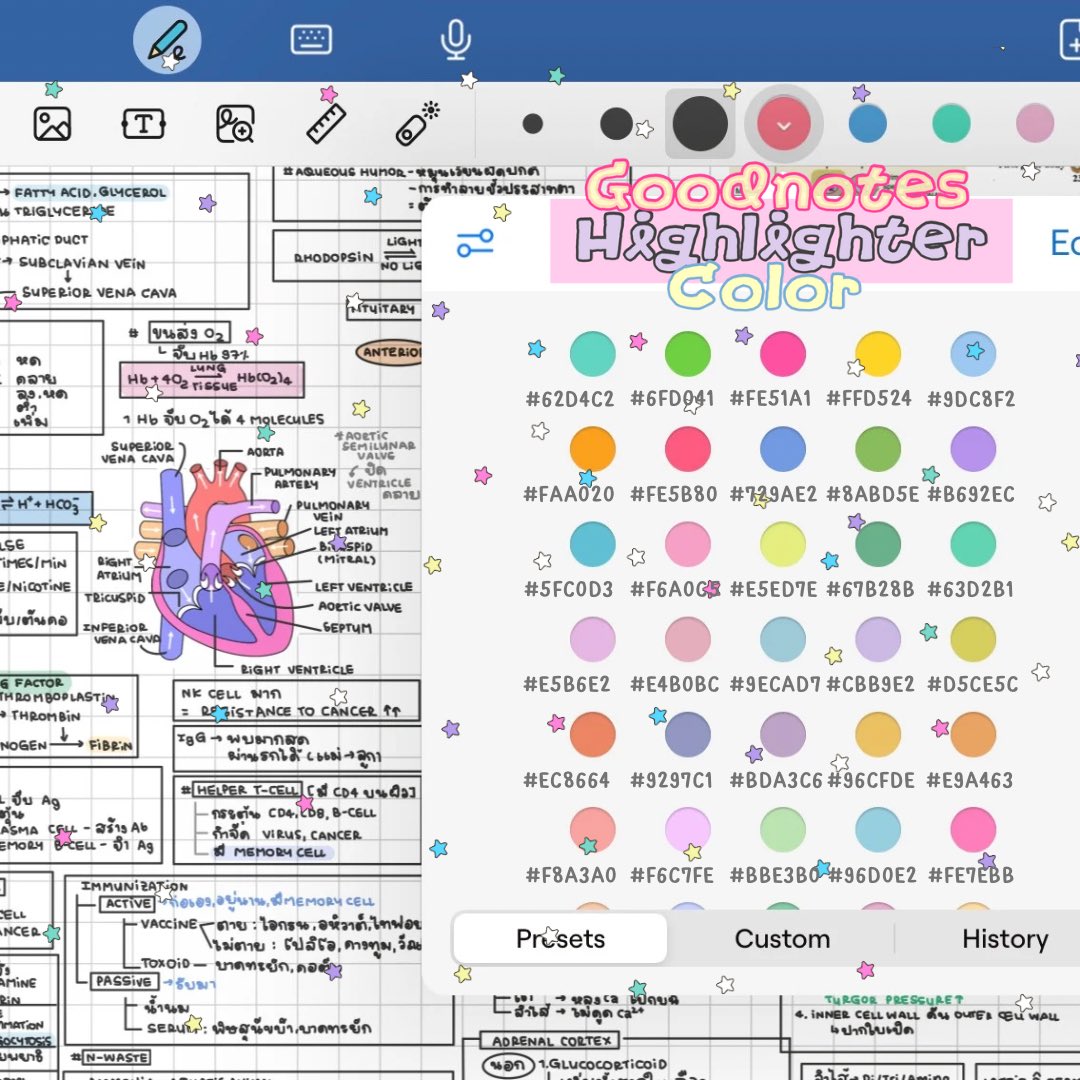Pick swatch #F6A0C5 light pink
Image resolution: width=1080 pixels, height=1080 pixels.
687,544
